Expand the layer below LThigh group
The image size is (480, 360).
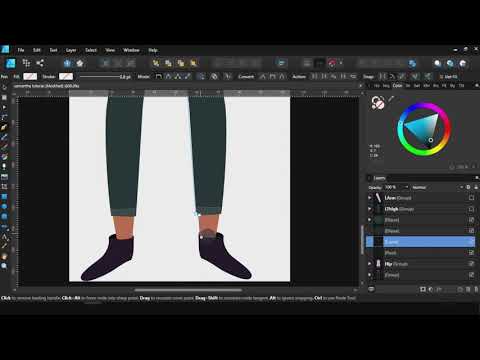coord(369,220)
